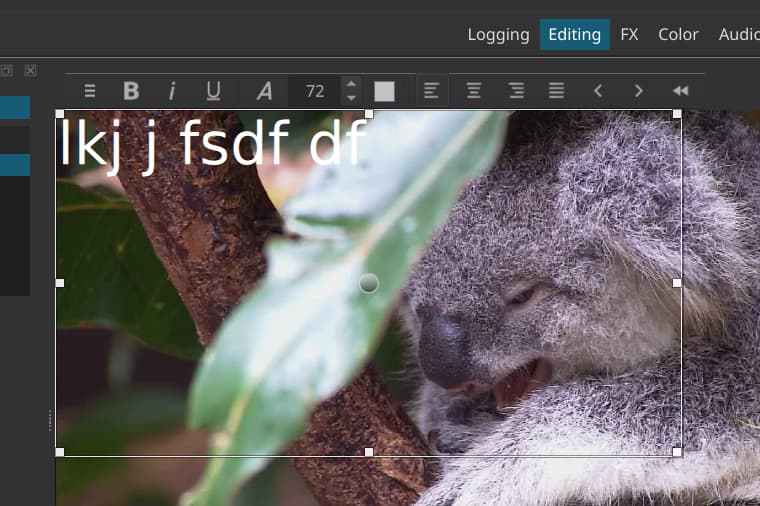Image resolution: width=760 pixels, height=506 pixels.
Task: Align text to the right
Action: (516, 91)
